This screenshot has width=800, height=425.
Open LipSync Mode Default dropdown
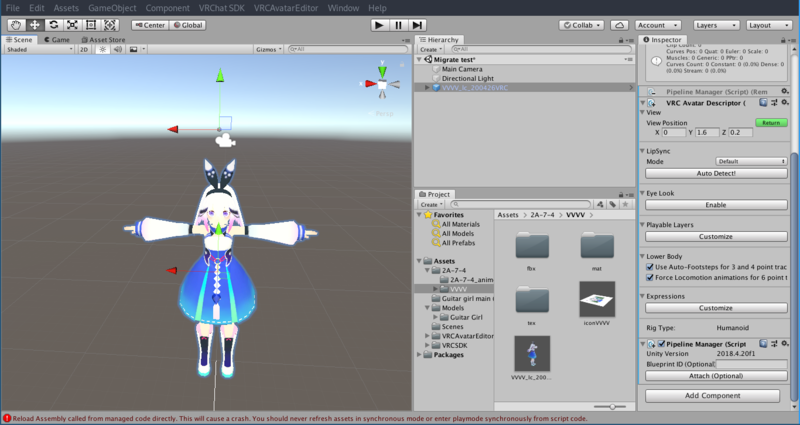pos(751,161)
